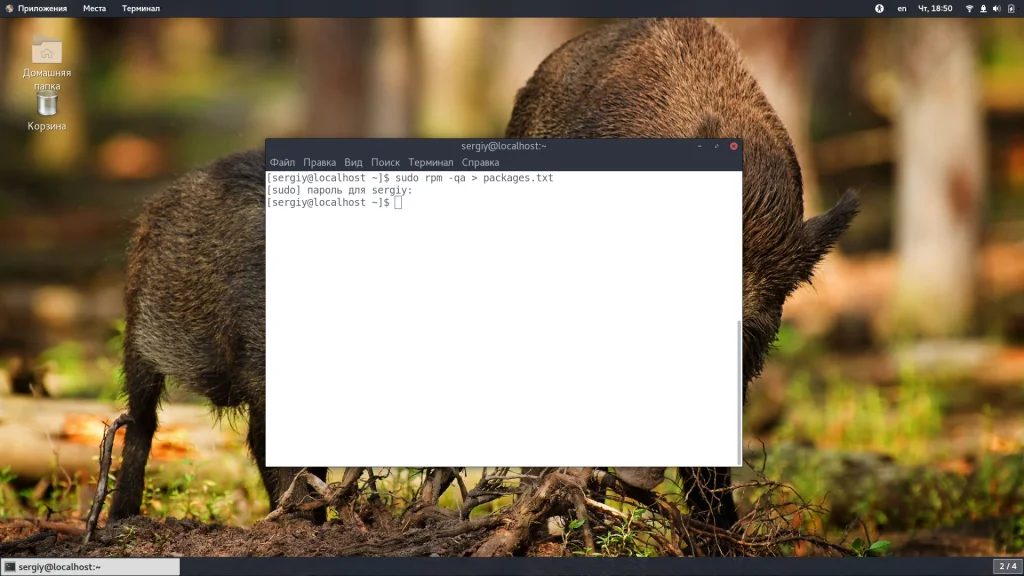Close the terminal window
This screenshot has height=576, width=1024.
(733, 146)
